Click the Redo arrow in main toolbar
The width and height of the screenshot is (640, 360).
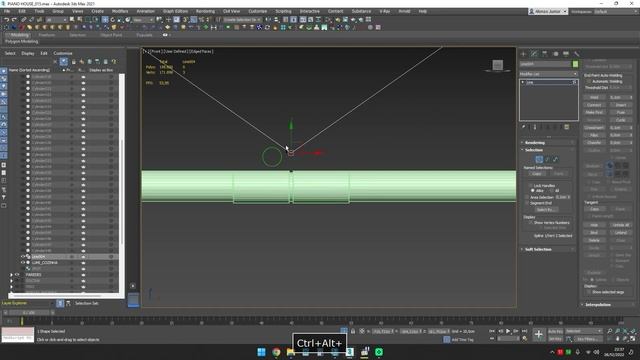(x=14, y=20)
